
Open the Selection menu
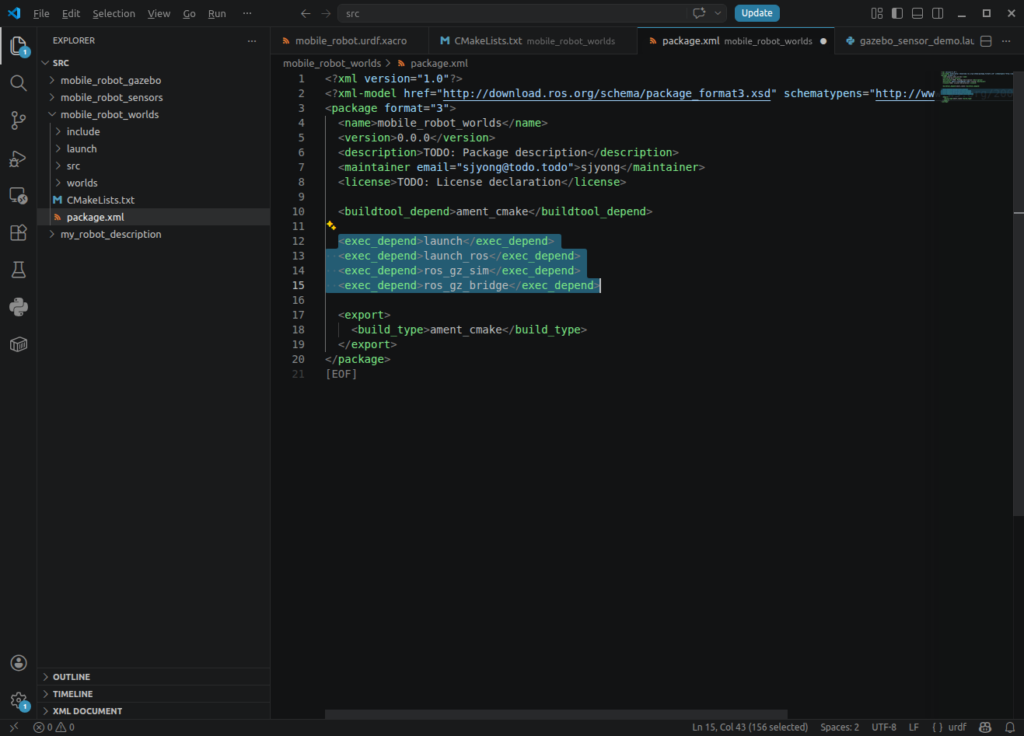(114, 13)
